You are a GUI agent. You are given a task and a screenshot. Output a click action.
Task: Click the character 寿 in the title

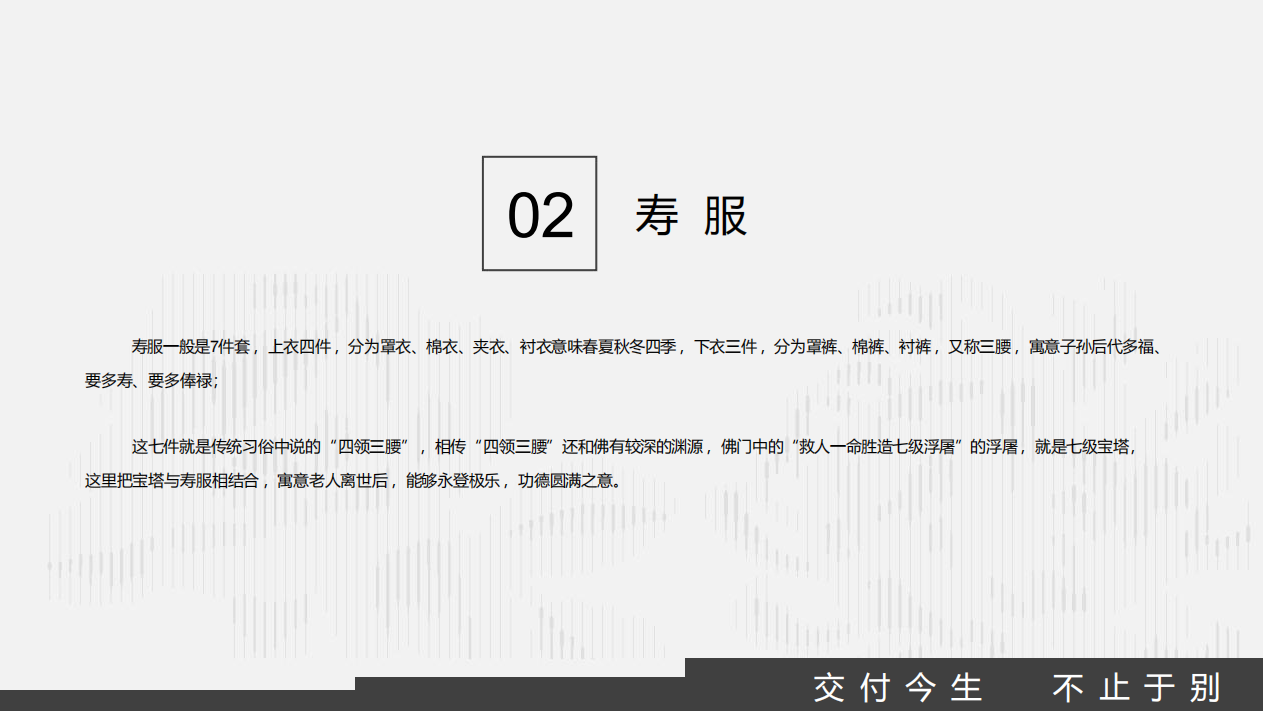click(x=657, y=215)
